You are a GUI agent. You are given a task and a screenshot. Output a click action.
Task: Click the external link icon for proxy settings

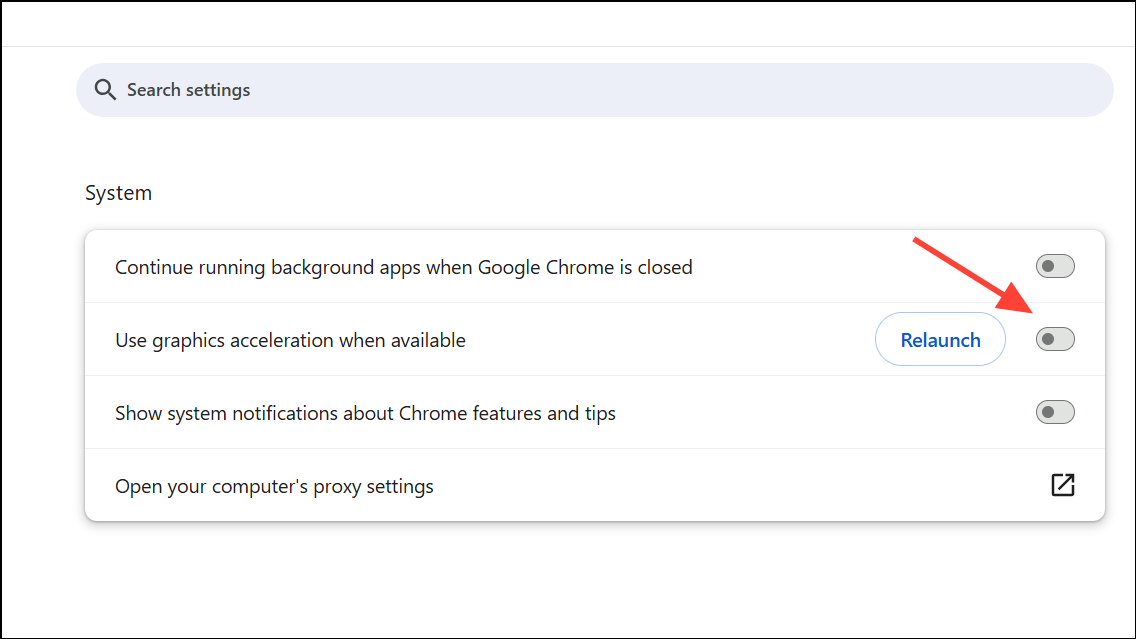pos(1063,485)
